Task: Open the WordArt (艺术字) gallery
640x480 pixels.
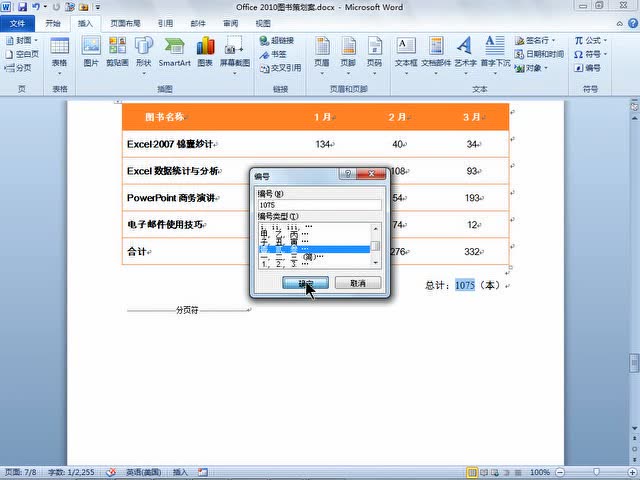Action: click(x=466, y=56)
